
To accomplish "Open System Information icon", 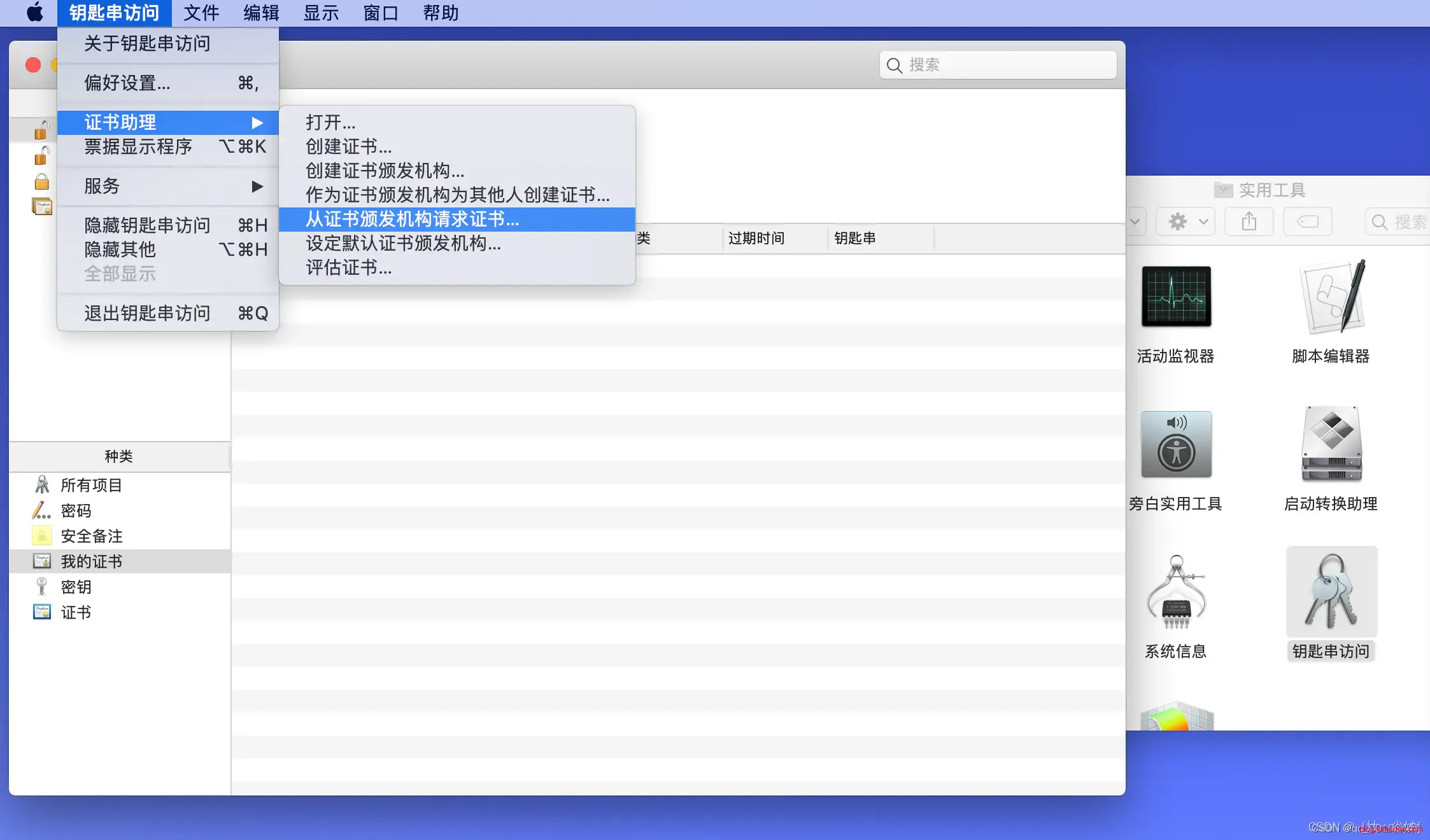I will pos(1176,592).
